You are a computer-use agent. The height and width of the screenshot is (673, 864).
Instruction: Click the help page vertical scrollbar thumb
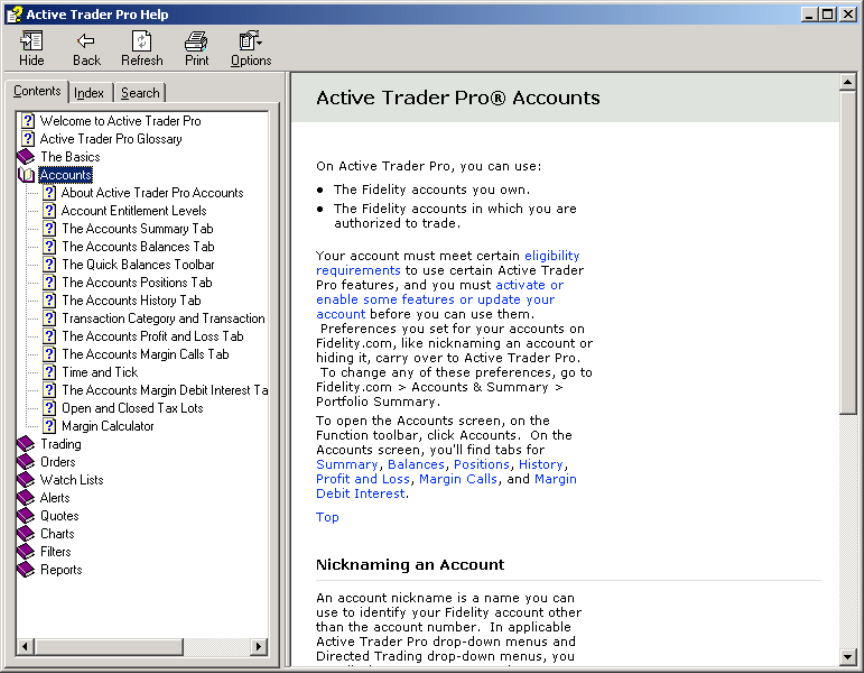847,252
